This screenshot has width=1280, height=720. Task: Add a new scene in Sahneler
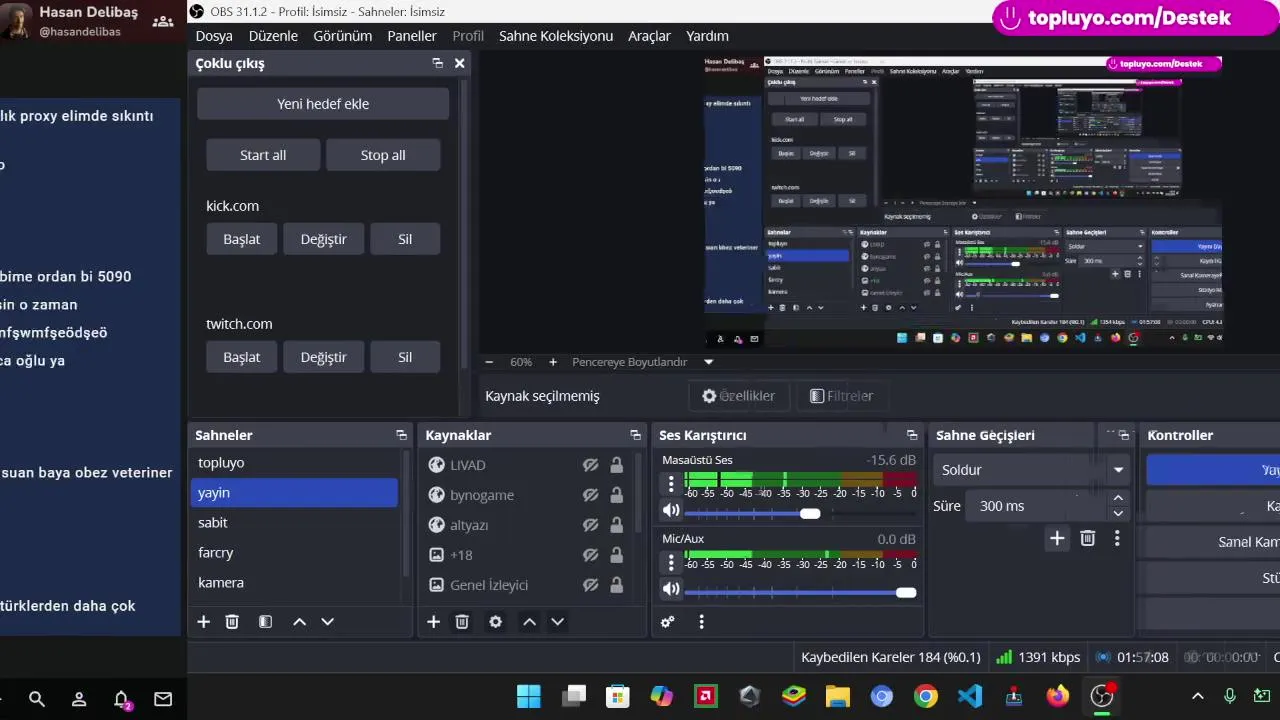coord(203,622)
